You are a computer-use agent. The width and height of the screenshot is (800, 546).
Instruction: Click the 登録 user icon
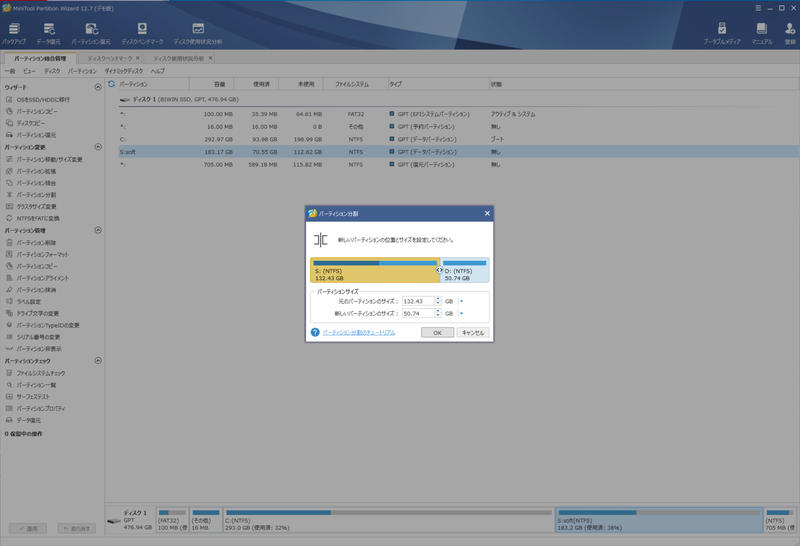[790, 34]
